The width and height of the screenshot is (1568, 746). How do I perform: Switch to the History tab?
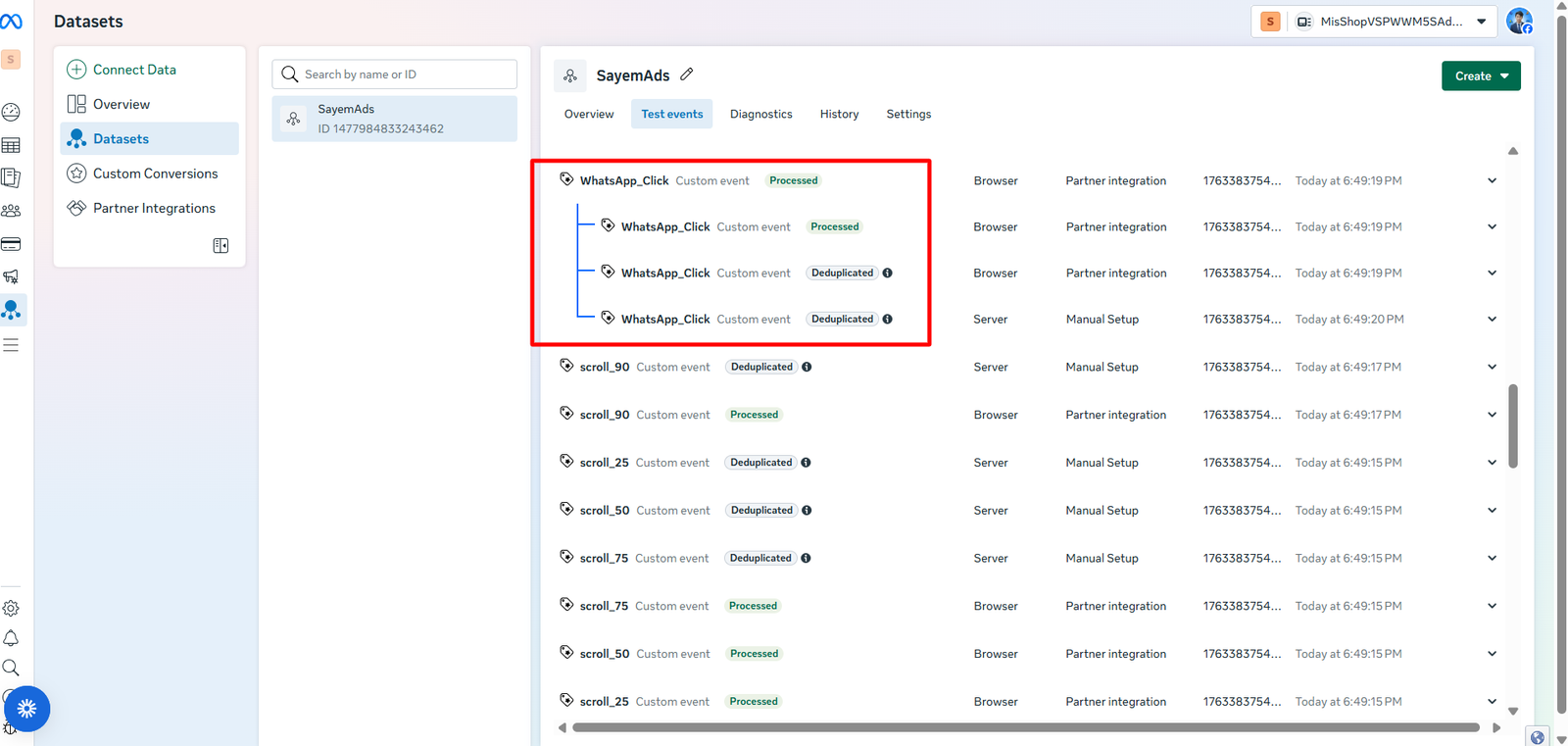[839, 115]
